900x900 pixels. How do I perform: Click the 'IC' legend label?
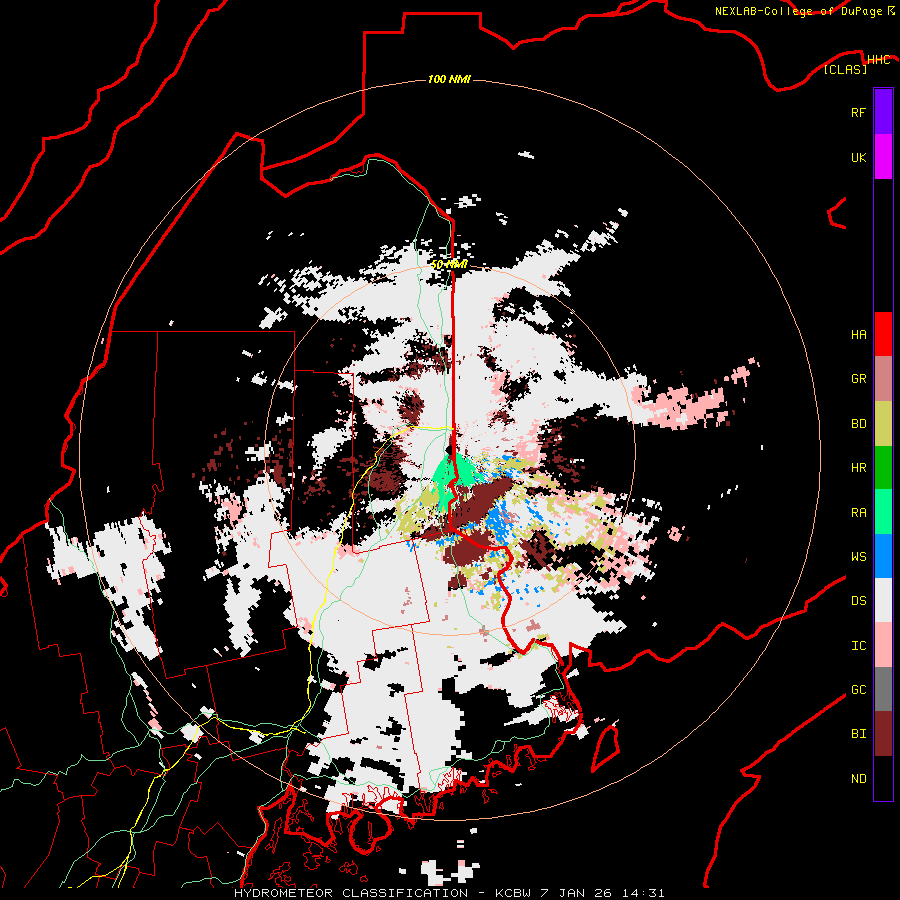[x=858, y=646]
